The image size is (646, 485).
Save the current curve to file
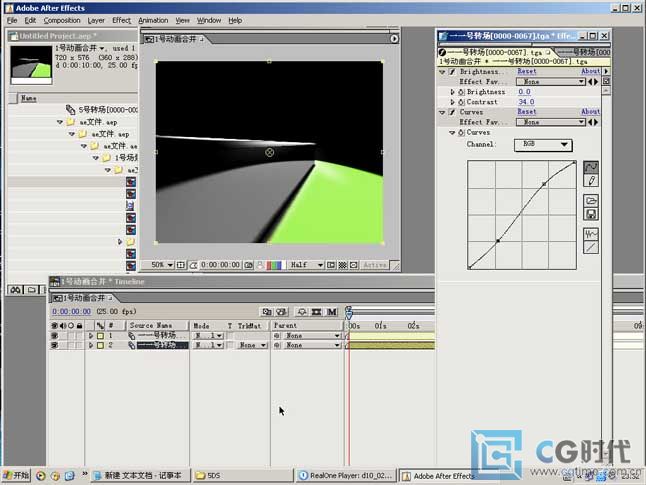click(x=591, y=214)
